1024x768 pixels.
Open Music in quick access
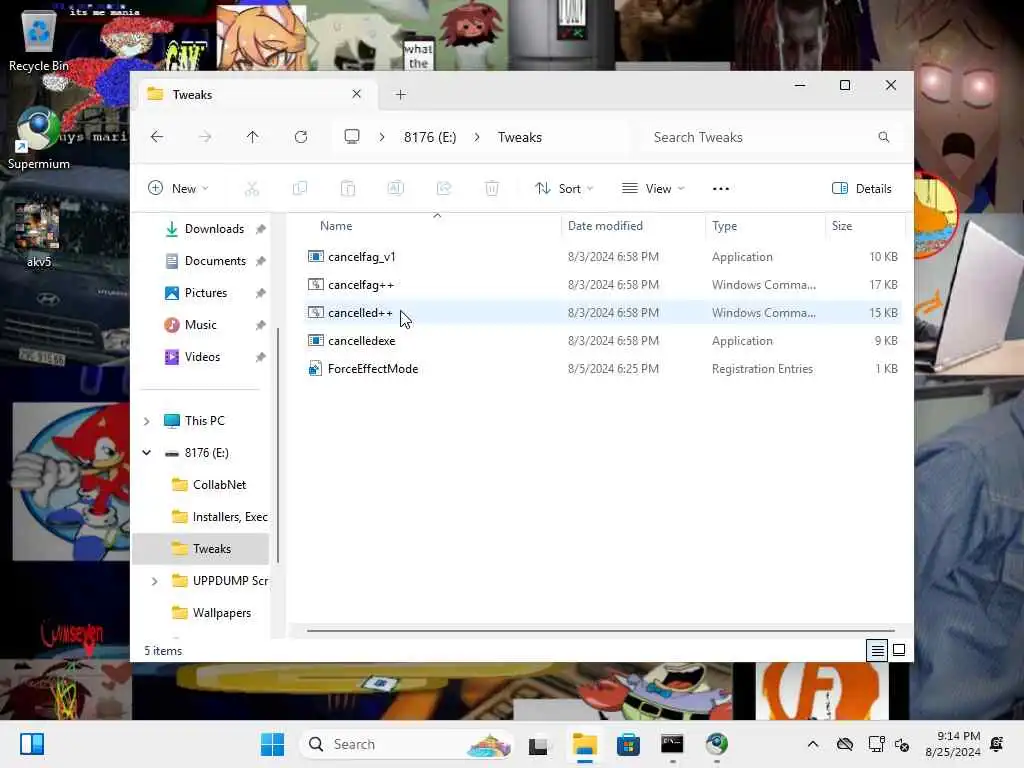(x=200, y=325)
